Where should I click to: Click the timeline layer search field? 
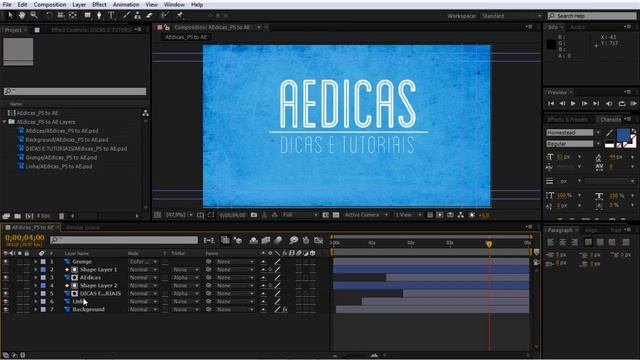[124, 240]
